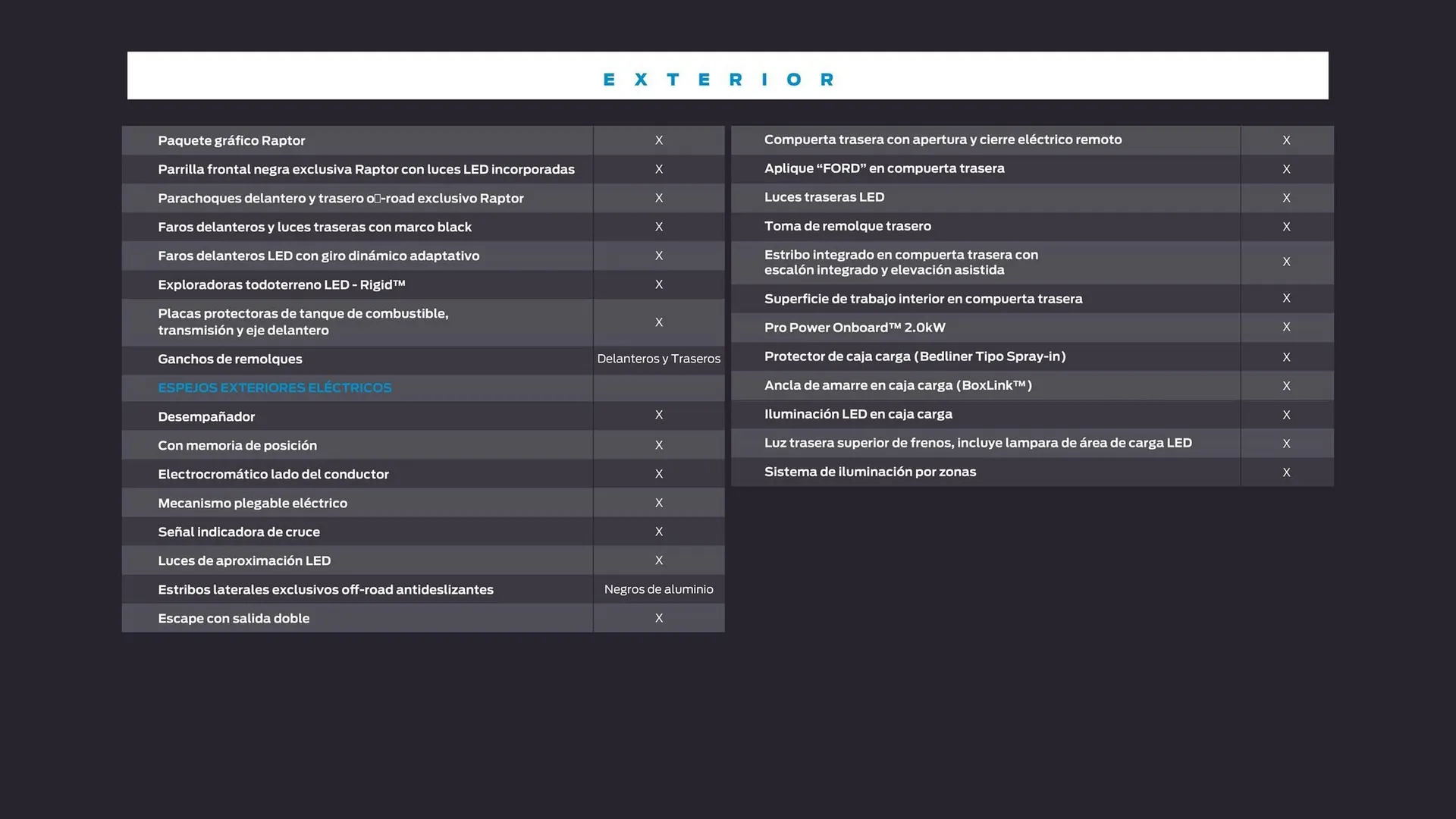The width and height of the screenshot is (1456, 819).
Task: Click the X mark for Luces de aproximación LED
Action: [658, 560]
